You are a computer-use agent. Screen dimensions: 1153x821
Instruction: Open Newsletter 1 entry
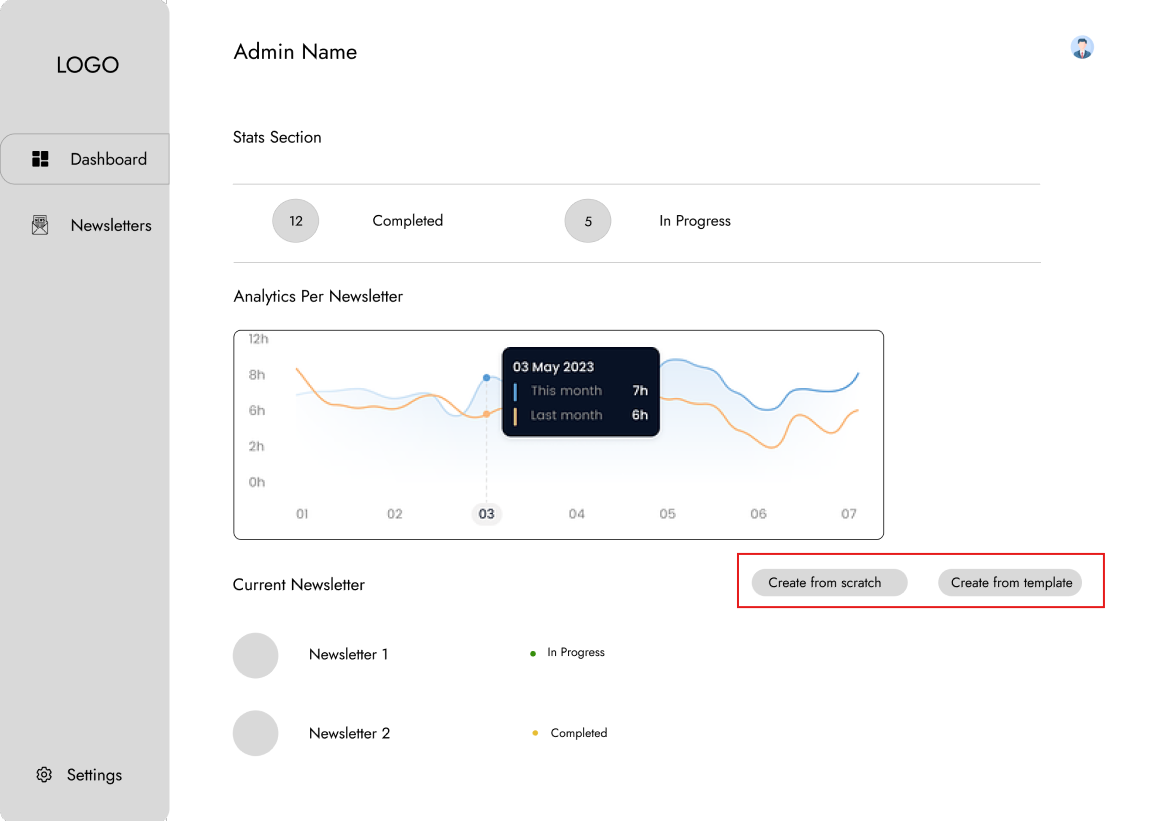coord(348,654)
